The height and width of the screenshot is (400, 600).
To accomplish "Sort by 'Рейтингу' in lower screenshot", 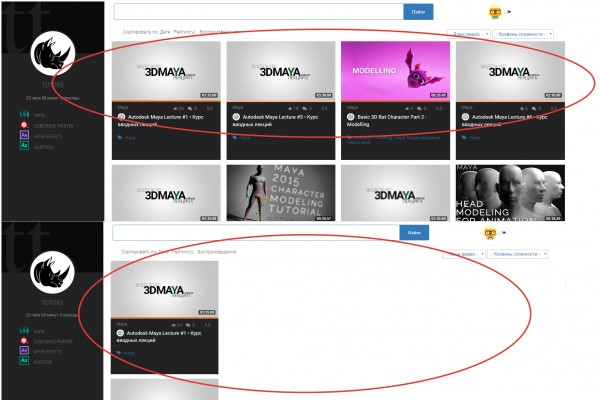I will pyautogui.click(x=183, y=252).
